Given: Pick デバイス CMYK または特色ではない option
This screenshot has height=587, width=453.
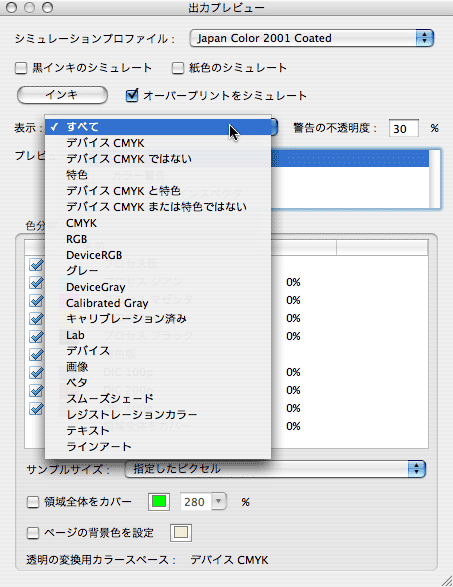Looking at the screenshot, I should tap(158, 207).
